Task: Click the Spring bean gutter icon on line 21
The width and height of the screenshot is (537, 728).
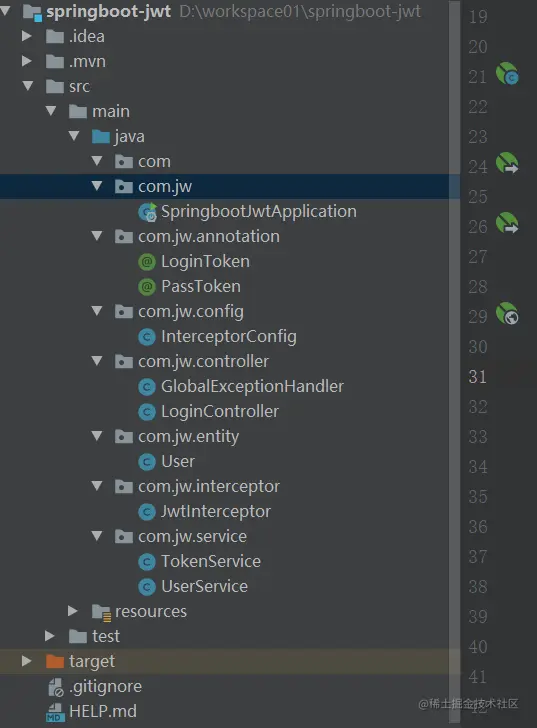Action: [507, 74]
